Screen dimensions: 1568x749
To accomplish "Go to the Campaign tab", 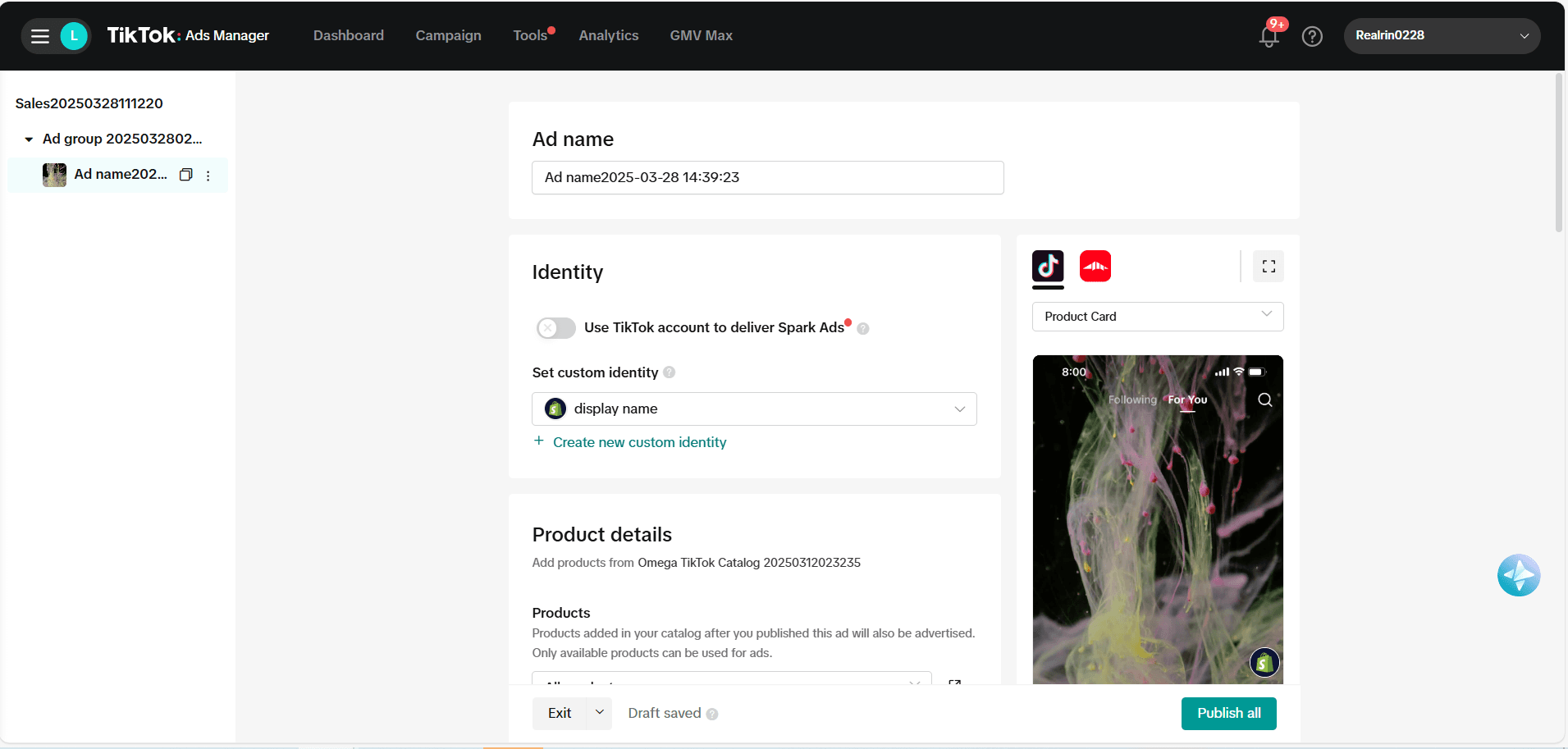I will [448, 36].
